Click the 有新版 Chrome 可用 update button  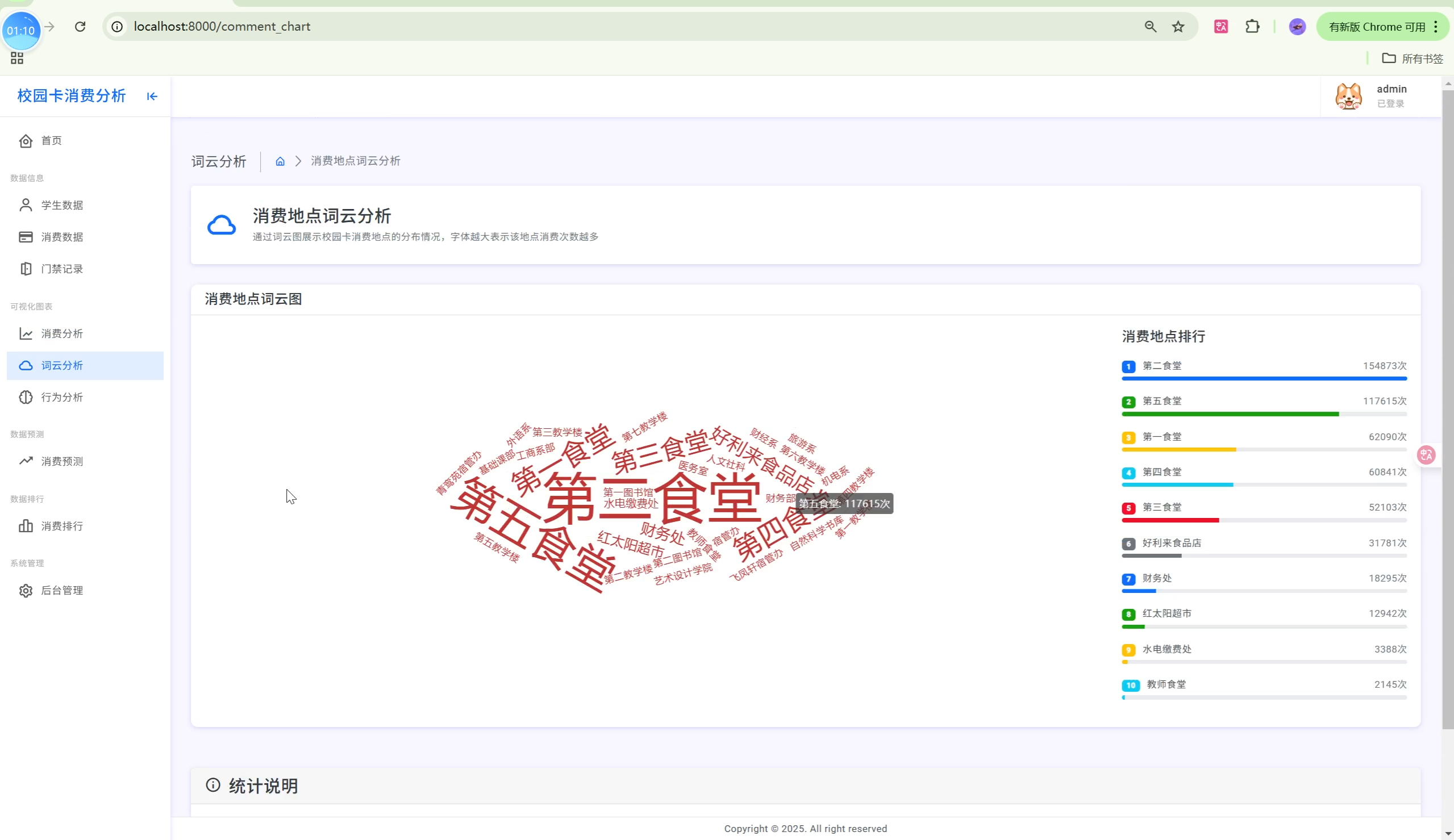(x=1377, y=27)
